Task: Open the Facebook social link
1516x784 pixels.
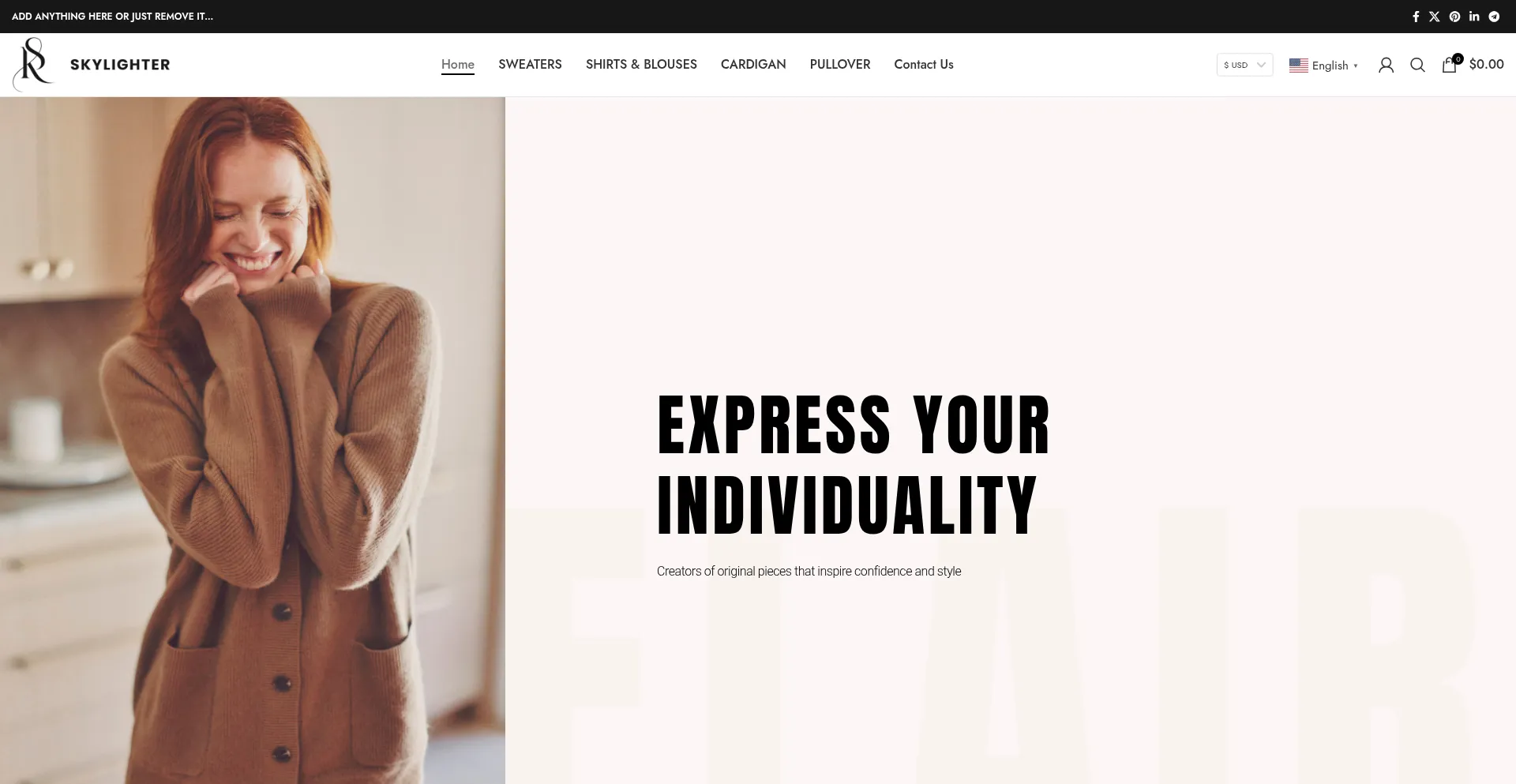Action: click(x=1416, y=17)
